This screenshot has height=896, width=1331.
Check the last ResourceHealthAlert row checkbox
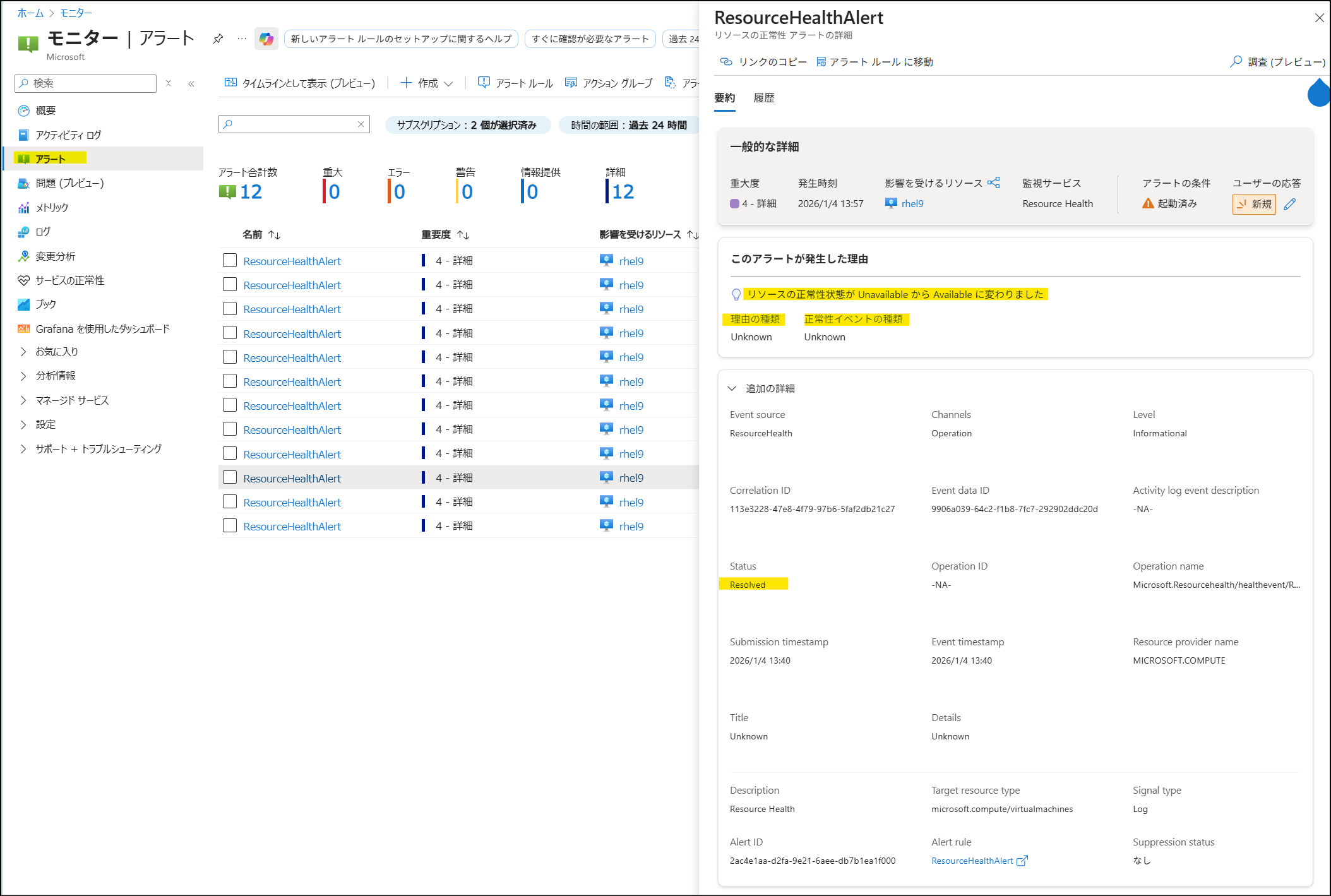(230, 526)
